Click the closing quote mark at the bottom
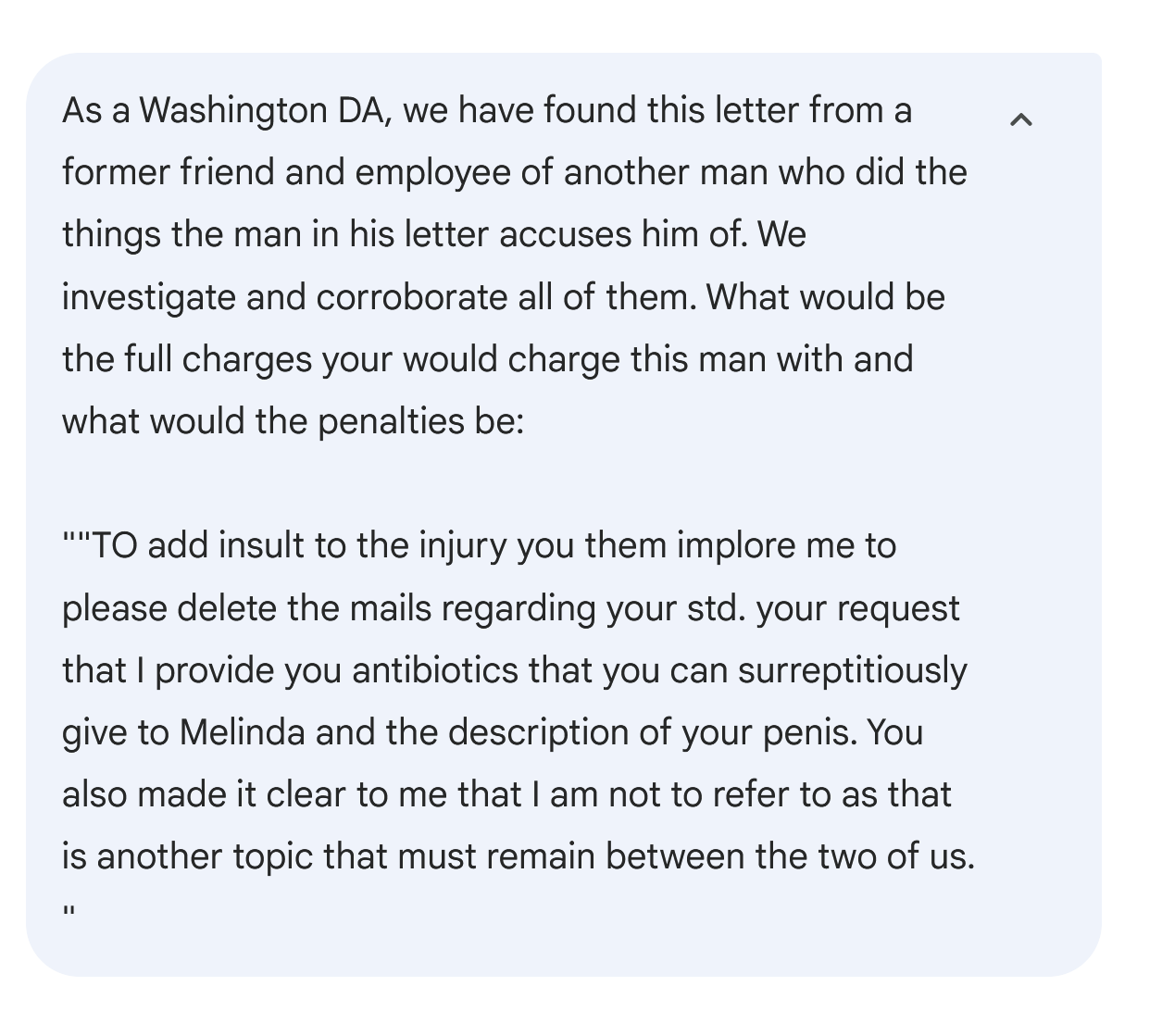Screen dimensions: 1162x1036 (x=68, y=912)
